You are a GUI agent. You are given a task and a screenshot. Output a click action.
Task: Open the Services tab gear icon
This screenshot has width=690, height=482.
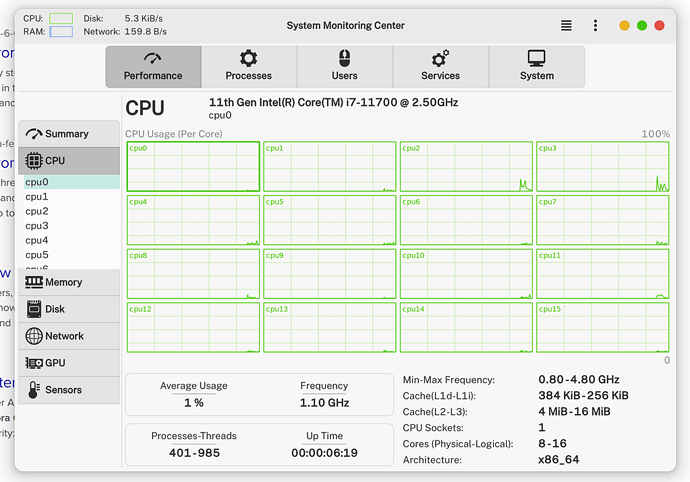tap(440, 59)
